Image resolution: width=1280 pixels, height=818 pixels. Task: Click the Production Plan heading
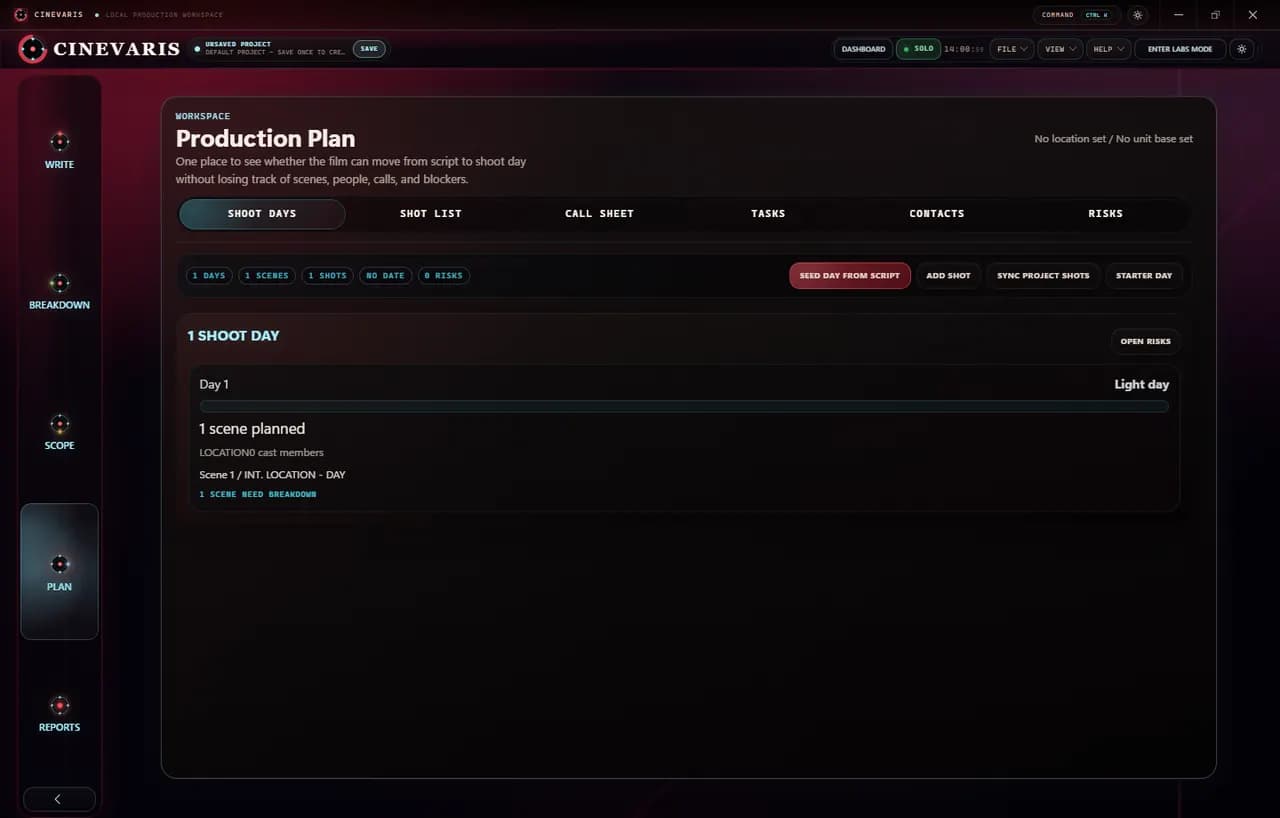point(265,139)
